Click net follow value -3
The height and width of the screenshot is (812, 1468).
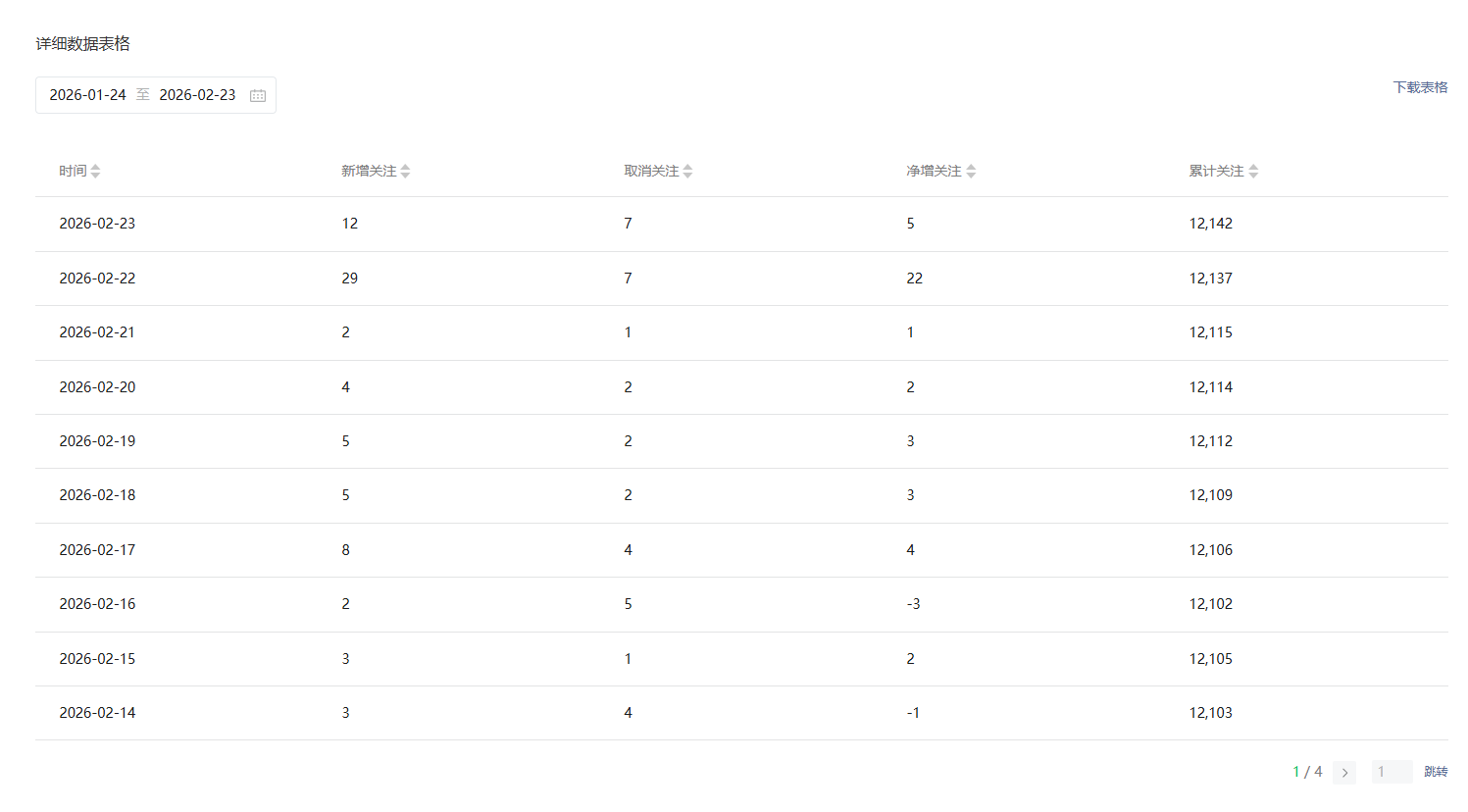pyautogui.click(x=913, y=604)
